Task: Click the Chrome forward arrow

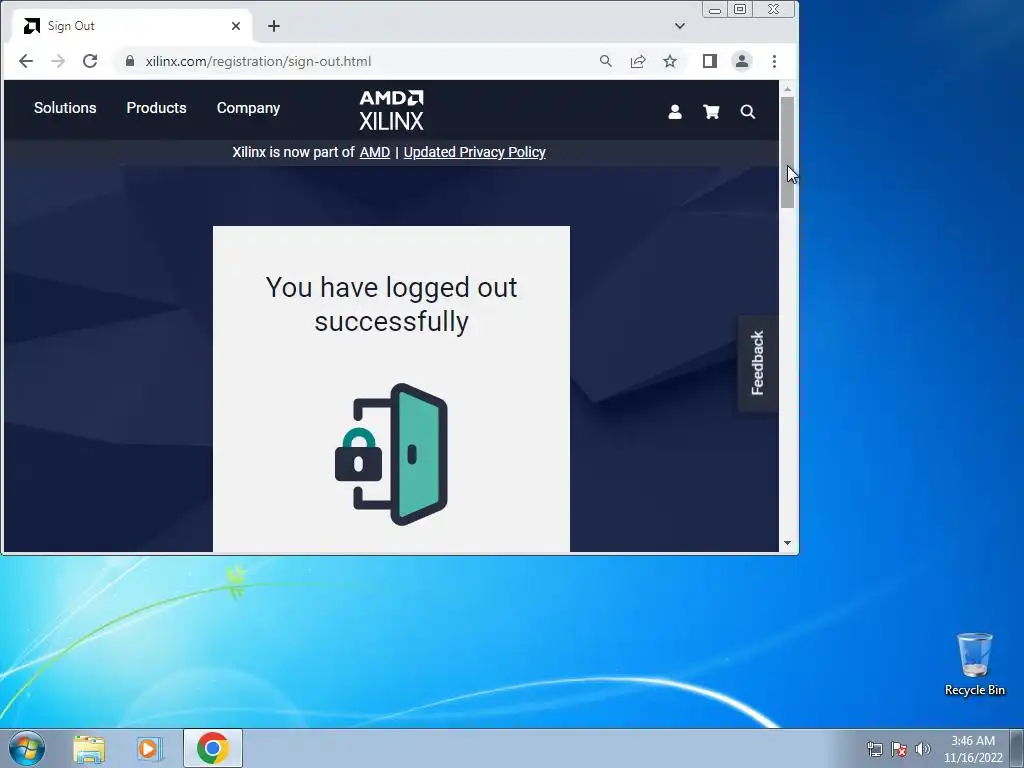Action: pos(58,61)
